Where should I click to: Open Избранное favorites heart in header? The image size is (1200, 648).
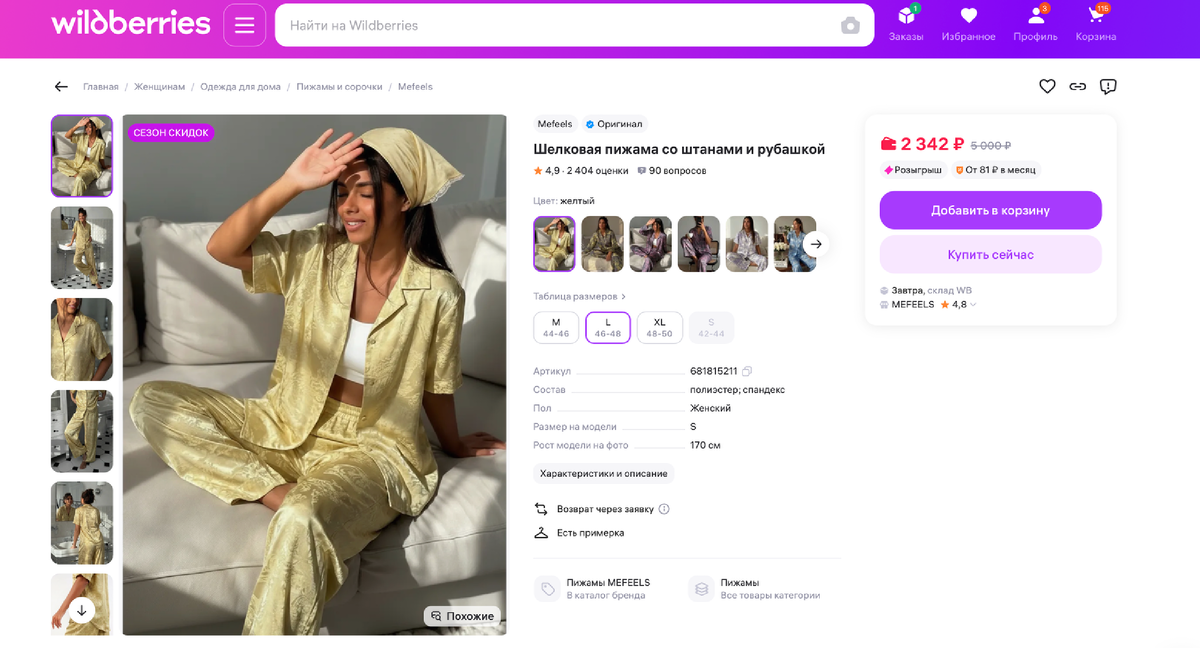968,24
